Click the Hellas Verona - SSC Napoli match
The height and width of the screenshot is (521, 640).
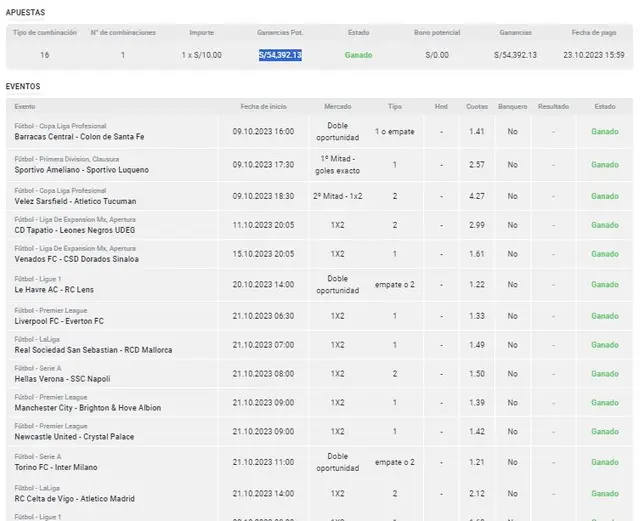pos(62,379)
